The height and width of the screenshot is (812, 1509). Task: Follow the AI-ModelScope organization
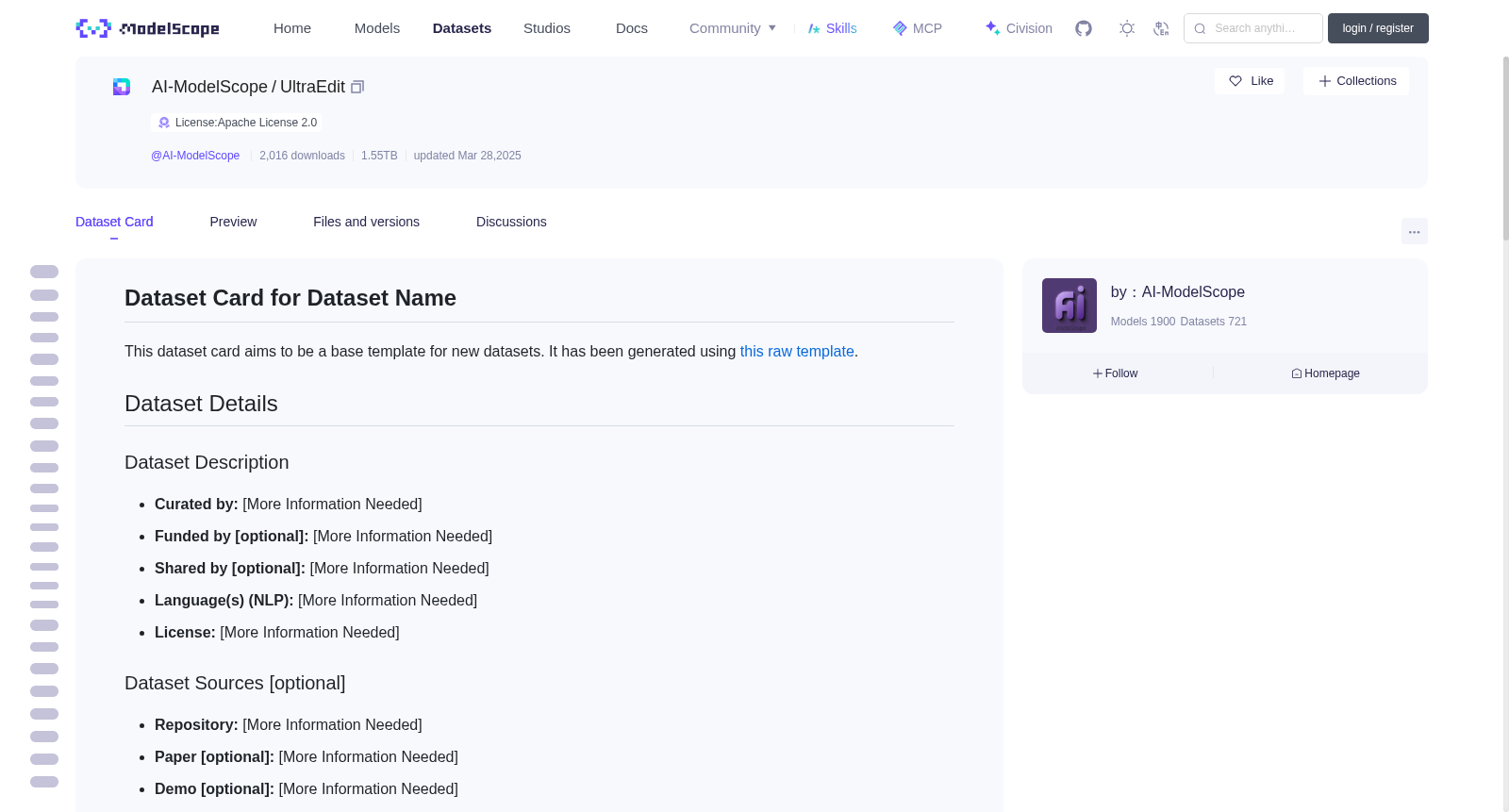[1116, 373]
